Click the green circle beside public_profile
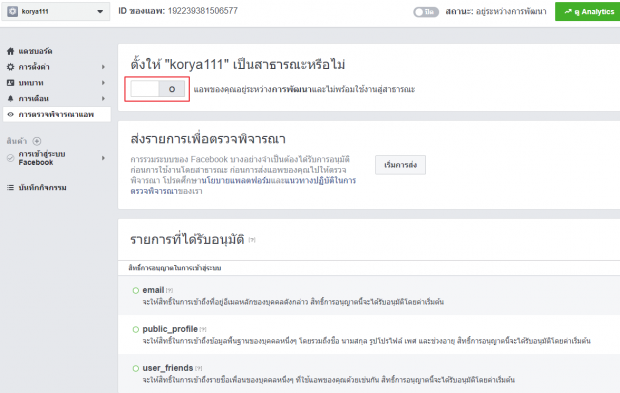This screenshot has width=620, height=393. (136, 329)
